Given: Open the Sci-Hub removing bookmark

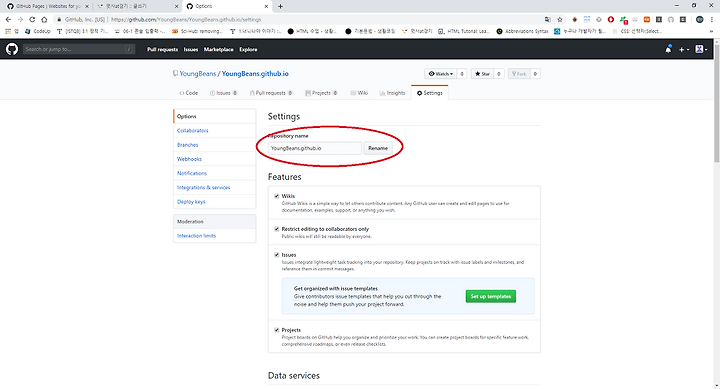Looking at the screenshot, I should (x=197, y=31).
